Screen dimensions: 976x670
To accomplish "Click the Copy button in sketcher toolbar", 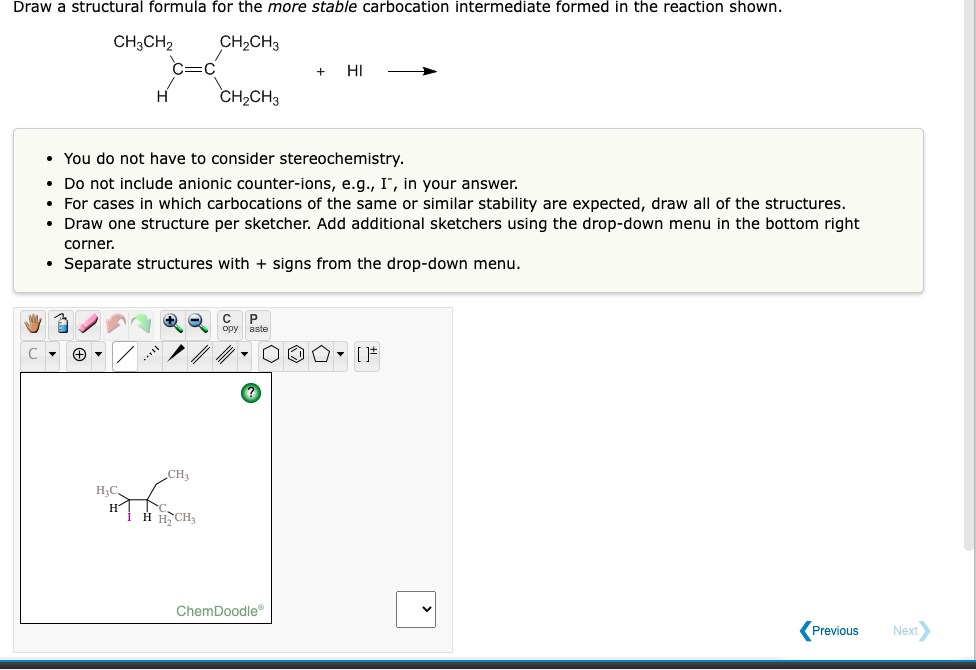I will pos(230,324).
